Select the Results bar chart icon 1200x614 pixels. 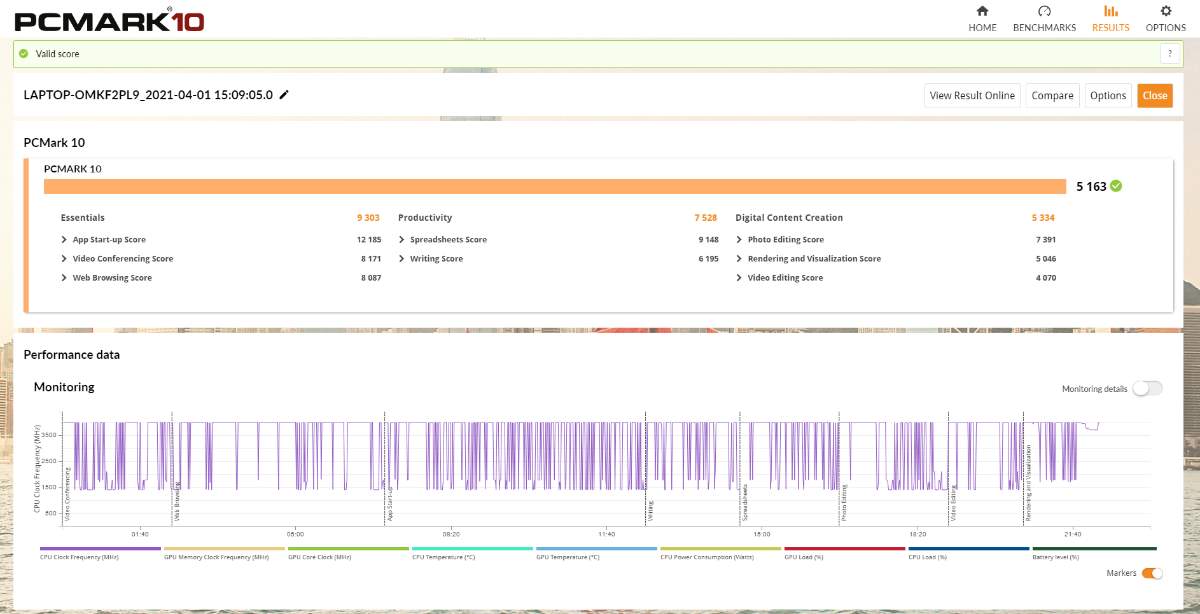pos(1110,12)
